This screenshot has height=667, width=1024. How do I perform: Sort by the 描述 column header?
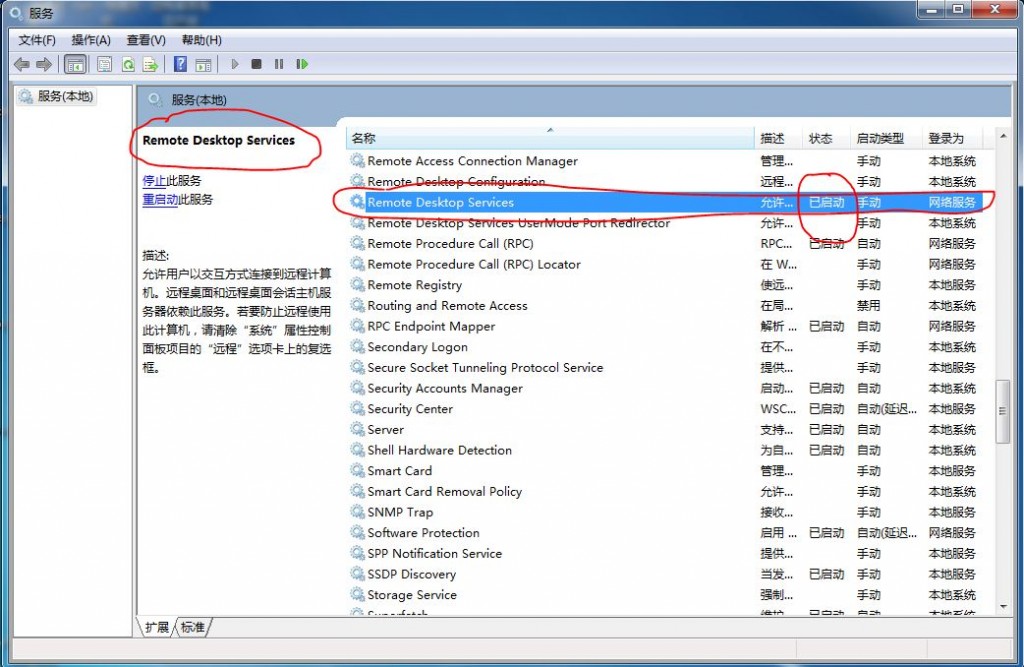[778, 138]
